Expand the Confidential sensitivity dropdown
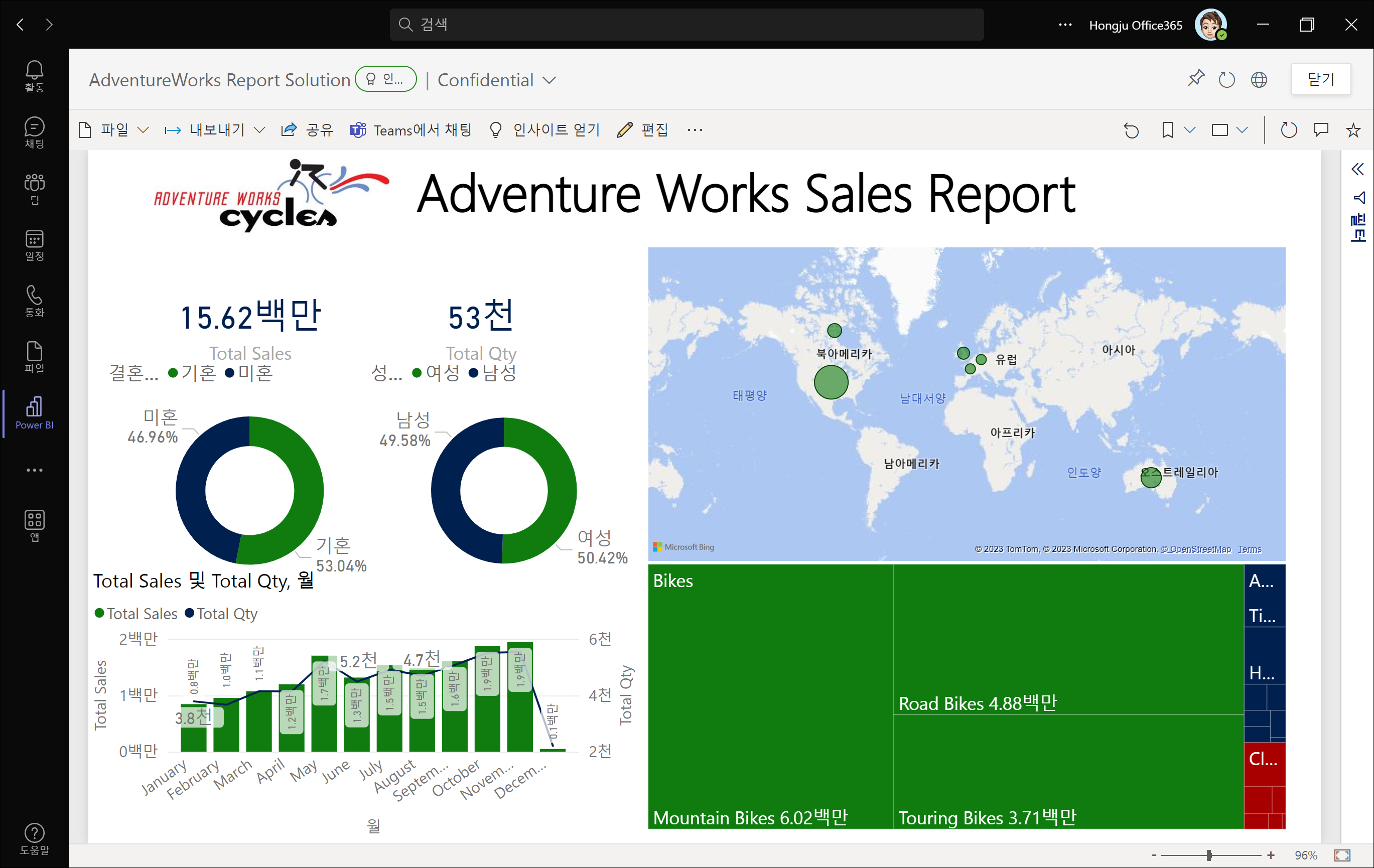The height and width of the screenshot is (868, 1374). (549, 80)
